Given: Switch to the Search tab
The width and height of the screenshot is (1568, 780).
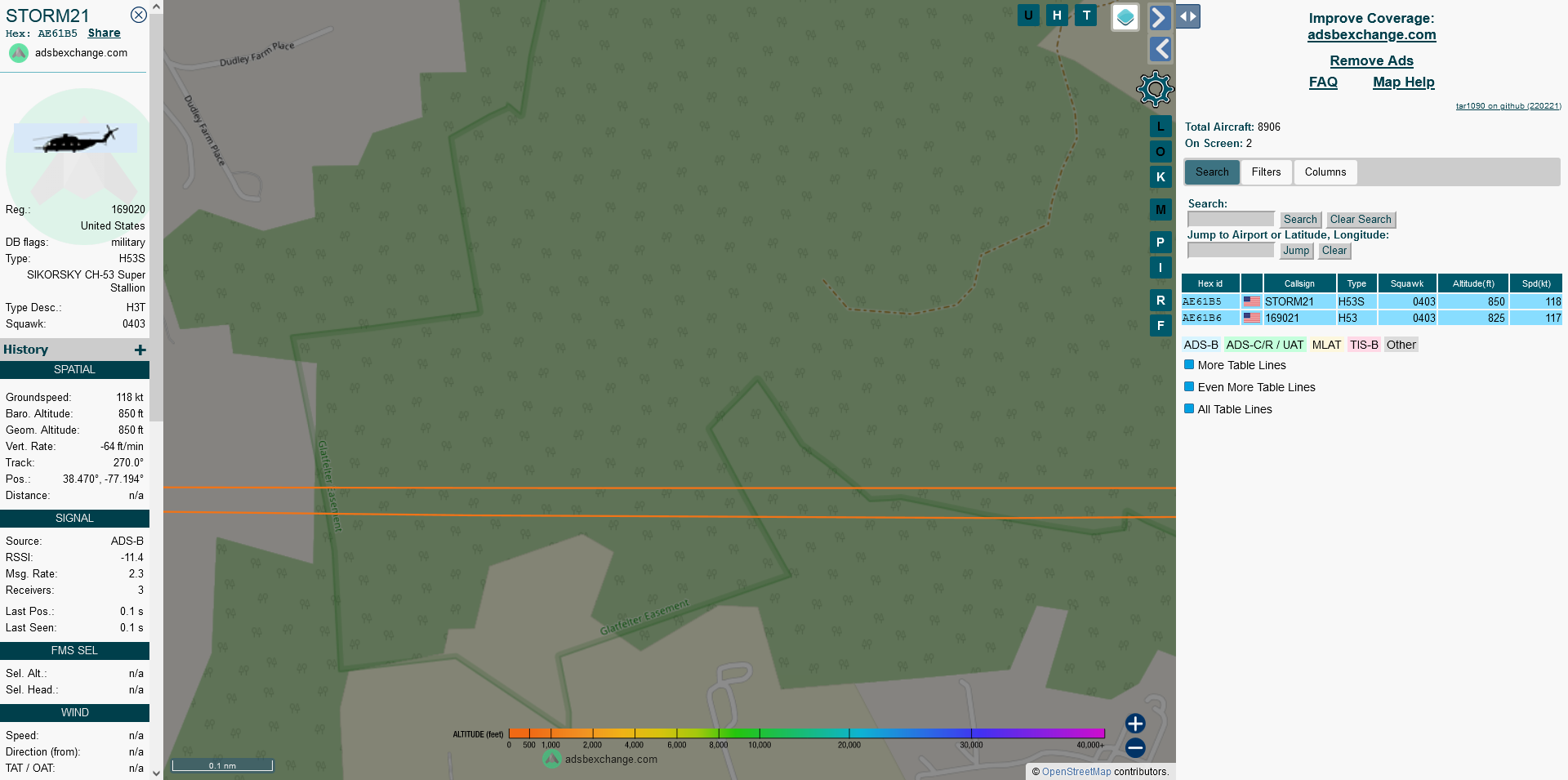Looking at the screenshot, I should click(1212, 172).
